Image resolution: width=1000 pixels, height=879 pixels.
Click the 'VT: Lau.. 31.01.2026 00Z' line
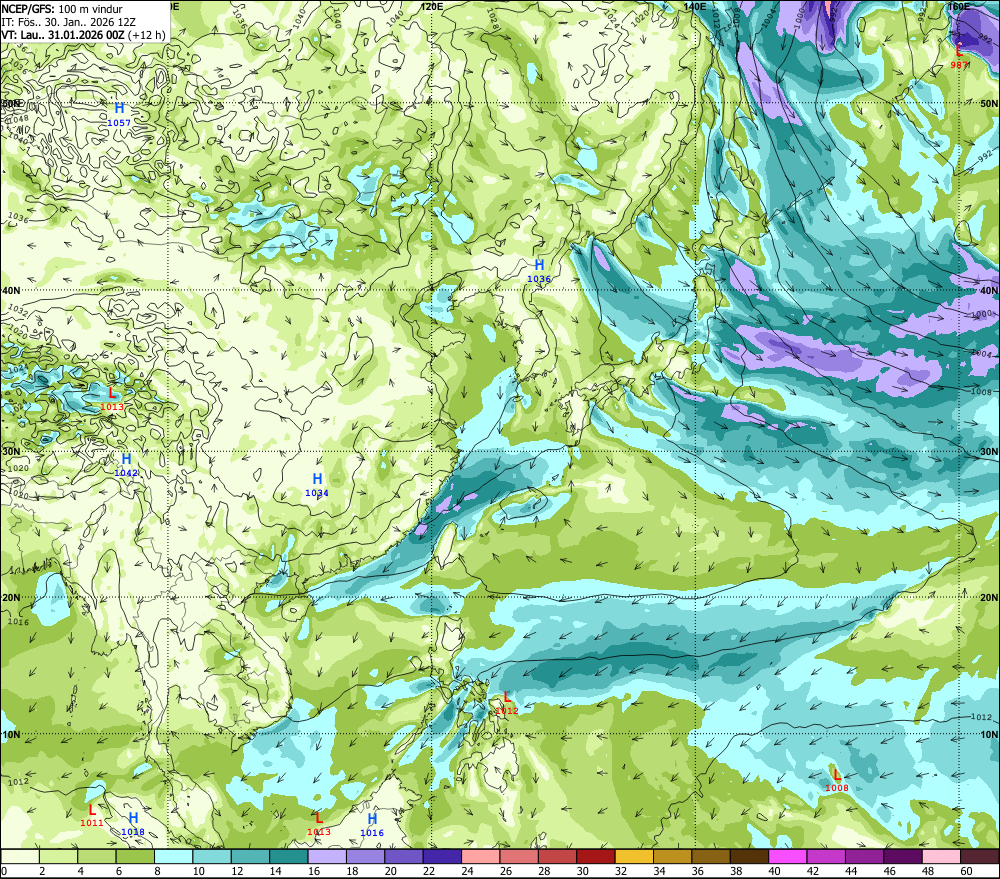(63, 35)
